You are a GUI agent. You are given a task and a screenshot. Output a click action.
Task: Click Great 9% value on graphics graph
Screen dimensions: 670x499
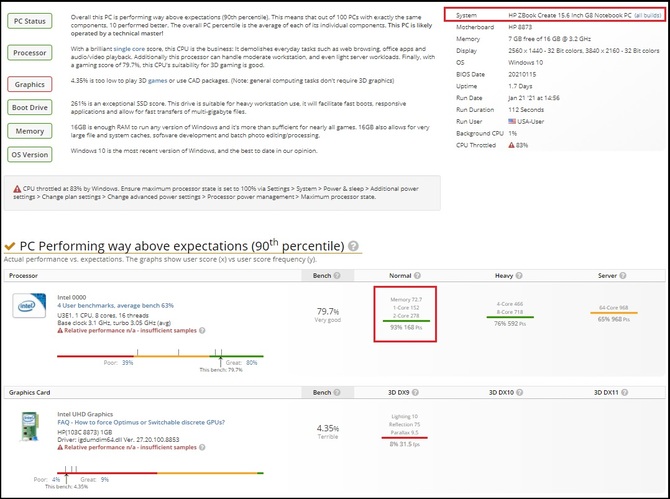[x=105, y=479]
